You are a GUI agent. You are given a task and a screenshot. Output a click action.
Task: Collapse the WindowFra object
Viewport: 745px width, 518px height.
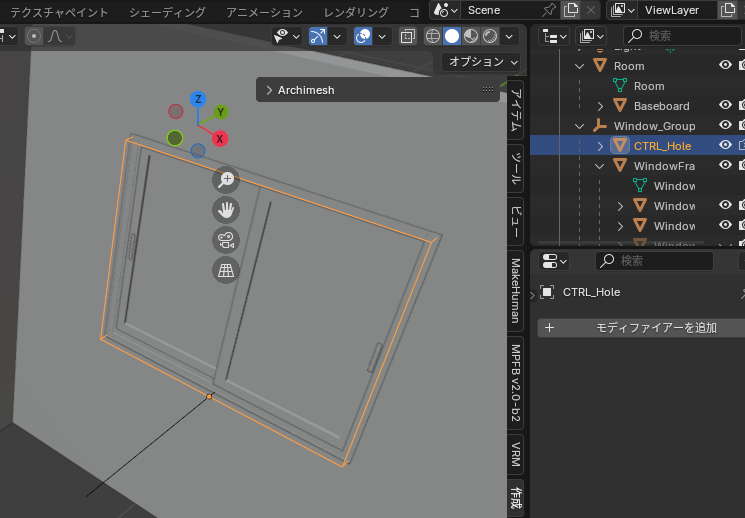pos(600,166)
